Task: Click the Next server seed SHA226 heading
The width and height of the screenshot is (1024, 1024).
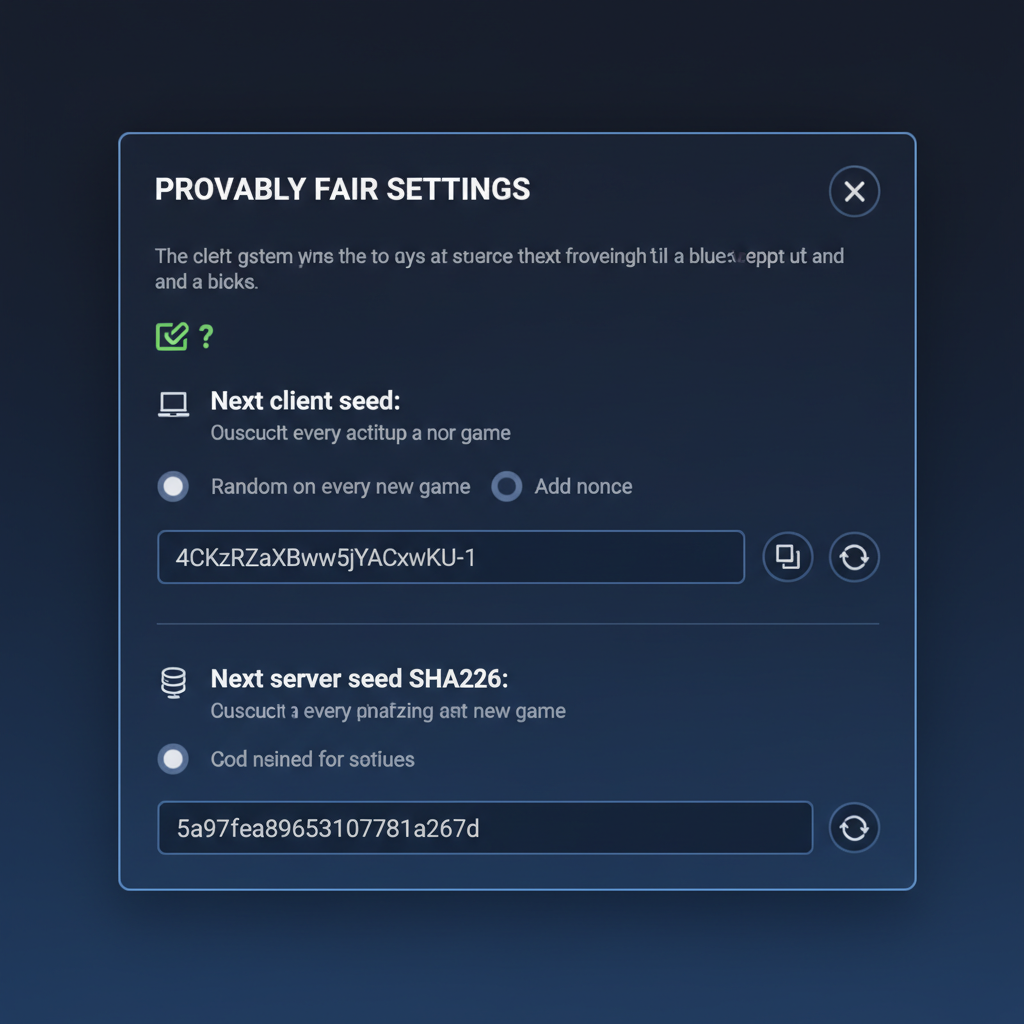Action: [358, 678]
